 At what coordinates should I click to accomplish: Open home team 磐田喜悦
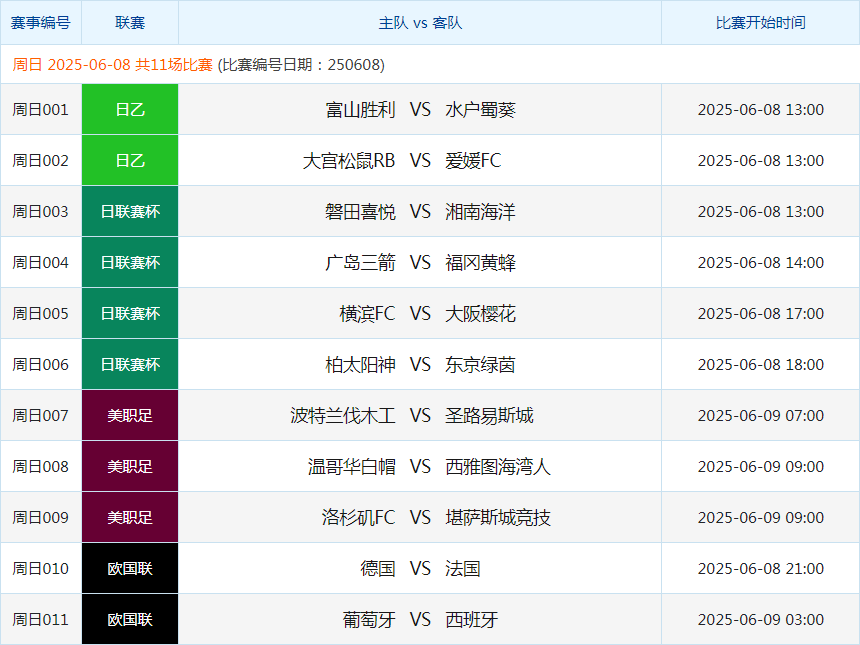[360, 212]
